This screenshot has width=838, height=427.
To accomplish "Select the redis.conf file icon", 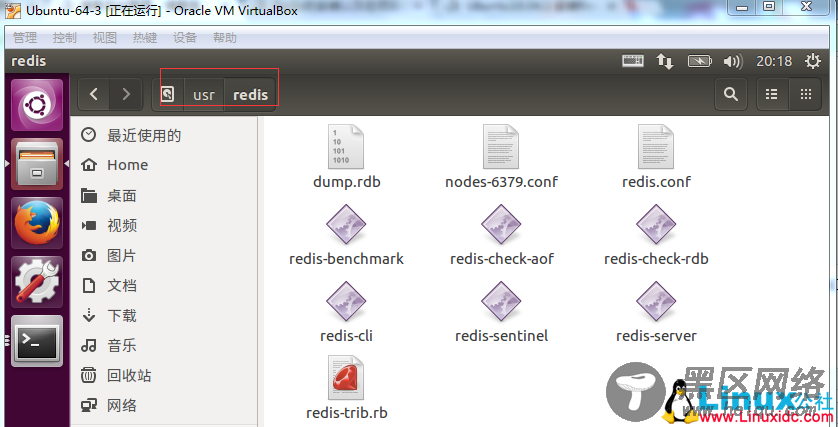I will coord(656,147).
